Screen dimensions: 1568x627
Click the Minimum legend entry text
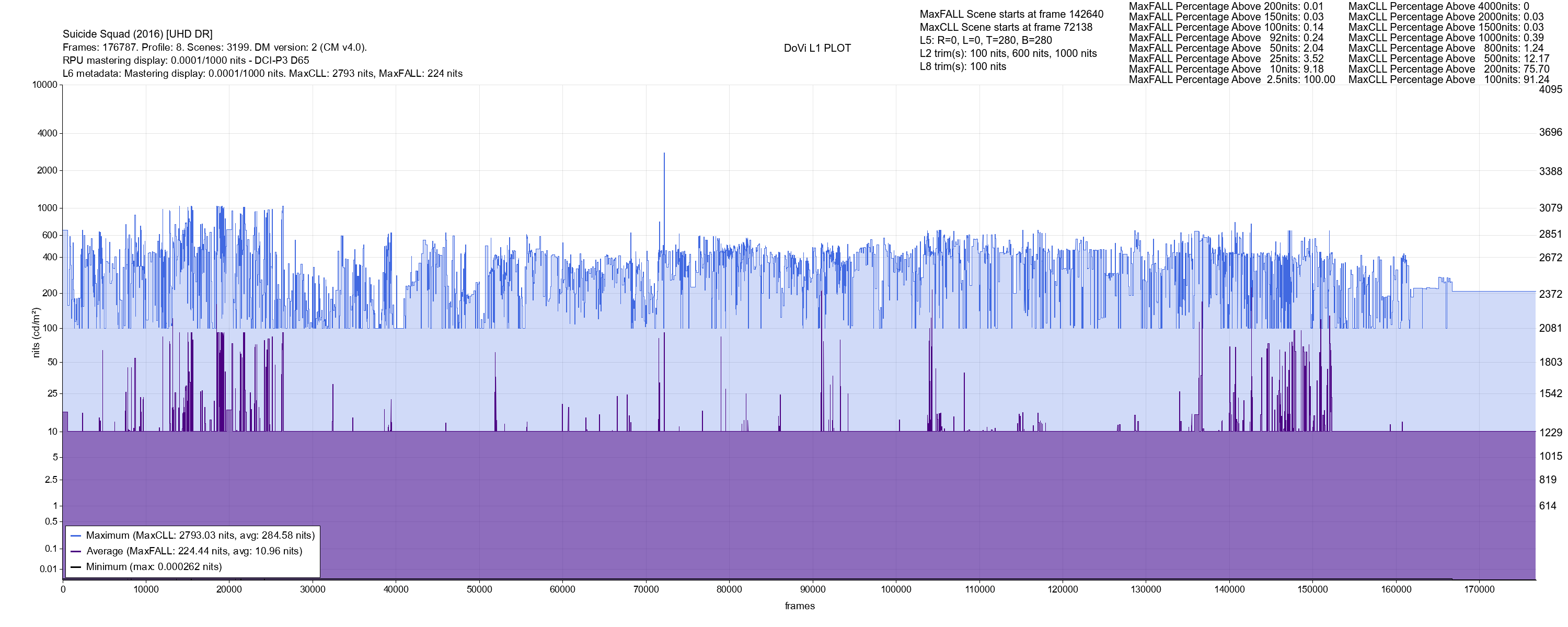[154, 567]
